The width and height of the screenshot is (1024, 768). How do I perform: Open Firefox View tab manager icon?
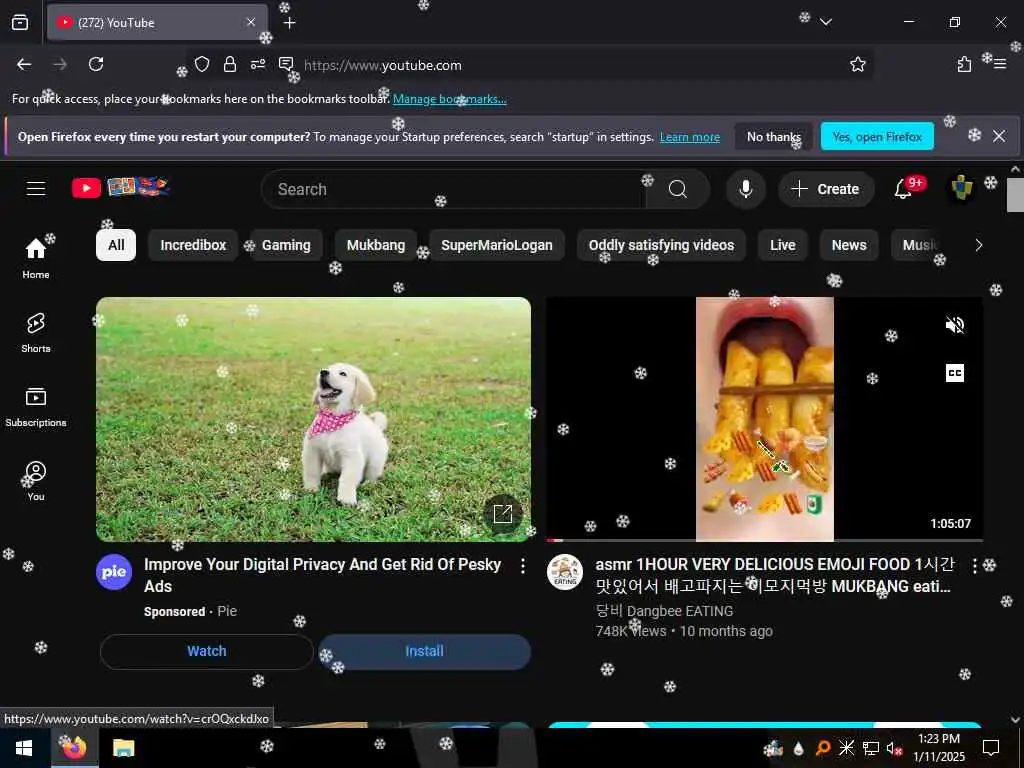[x=20, y=22]
